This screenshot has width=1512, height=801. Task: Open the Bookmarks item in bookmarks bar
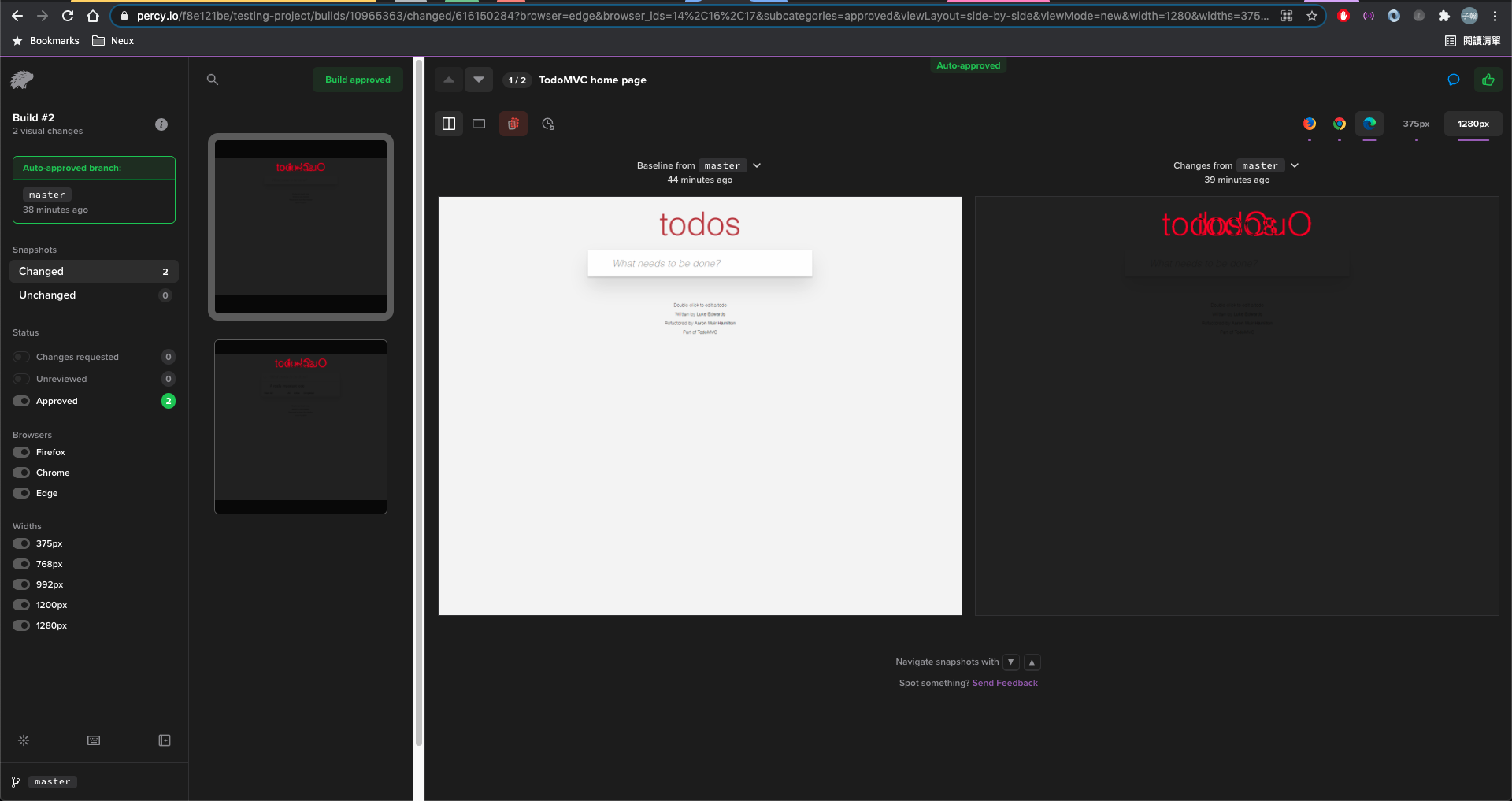tap(46, 41)
